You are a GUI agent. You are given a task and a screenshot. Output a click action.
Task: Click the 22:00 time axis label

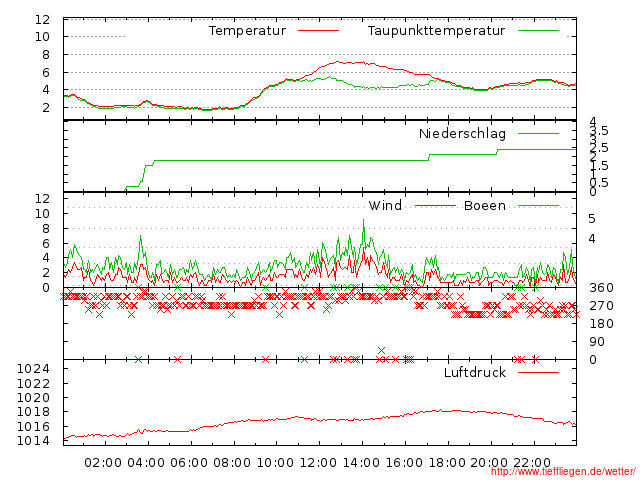click(532, 463)
